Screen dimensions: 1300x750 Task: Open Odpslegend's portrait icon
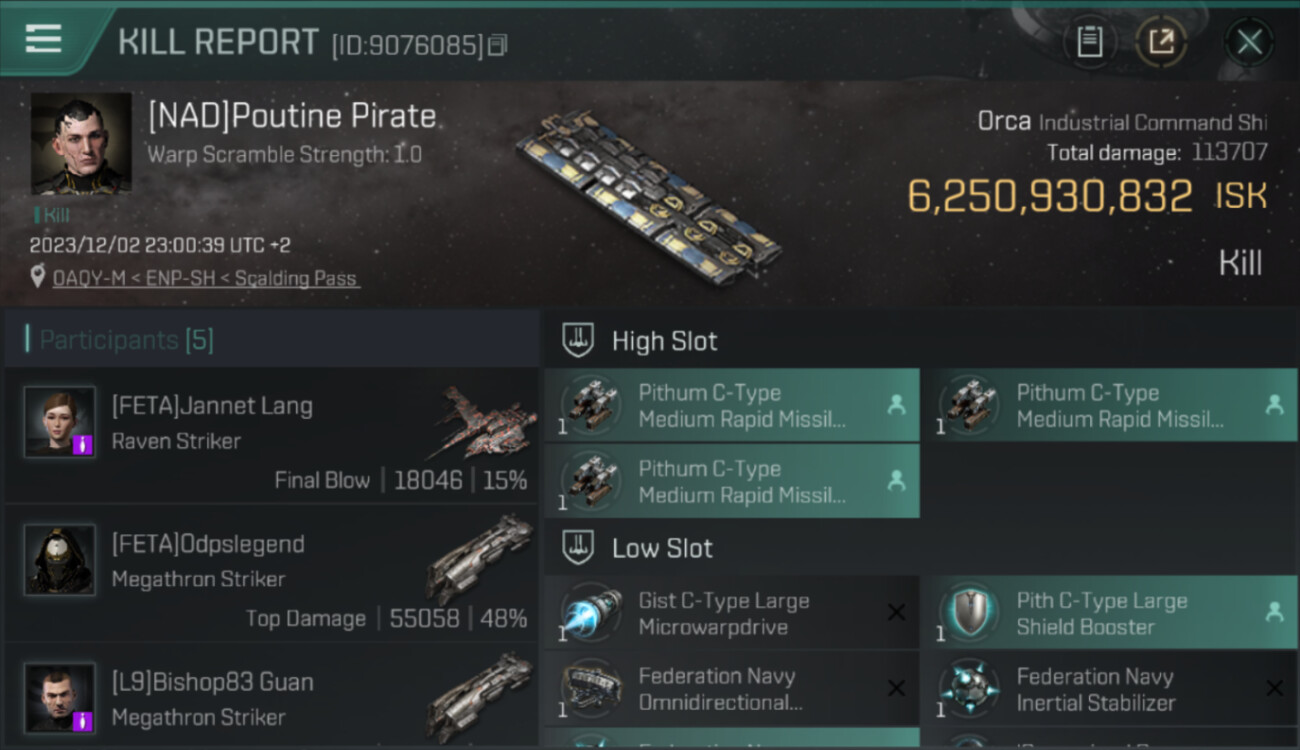tap(60, 560)
